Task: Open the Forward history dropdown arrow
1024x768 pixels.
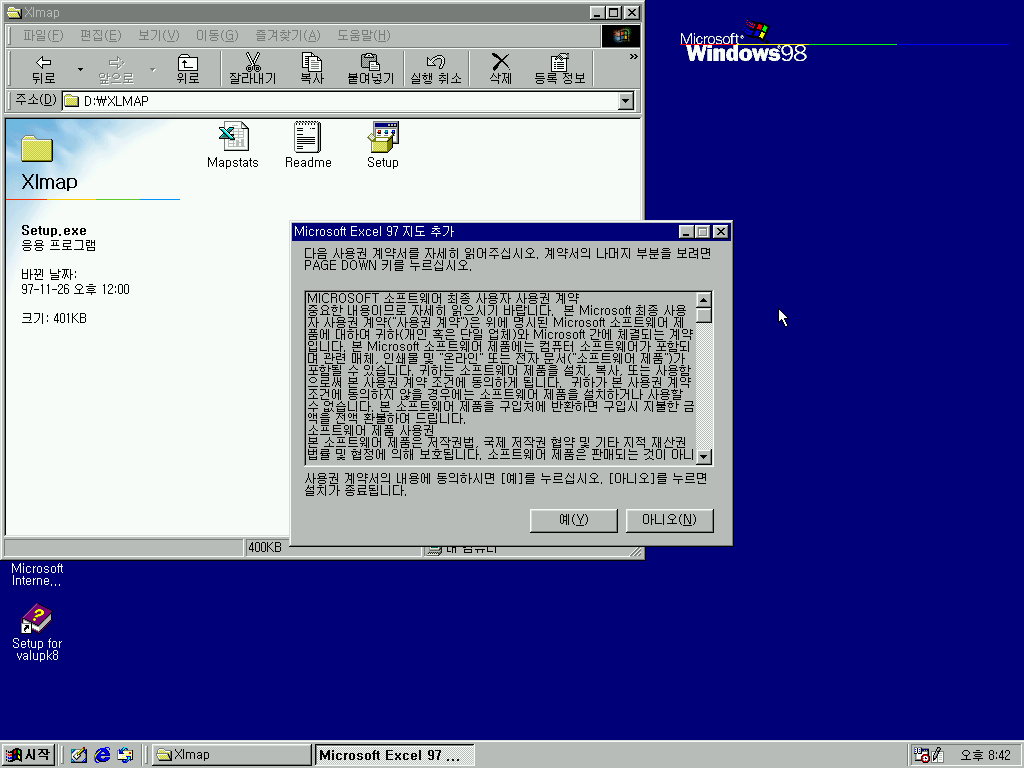Action: pos(153,69)
